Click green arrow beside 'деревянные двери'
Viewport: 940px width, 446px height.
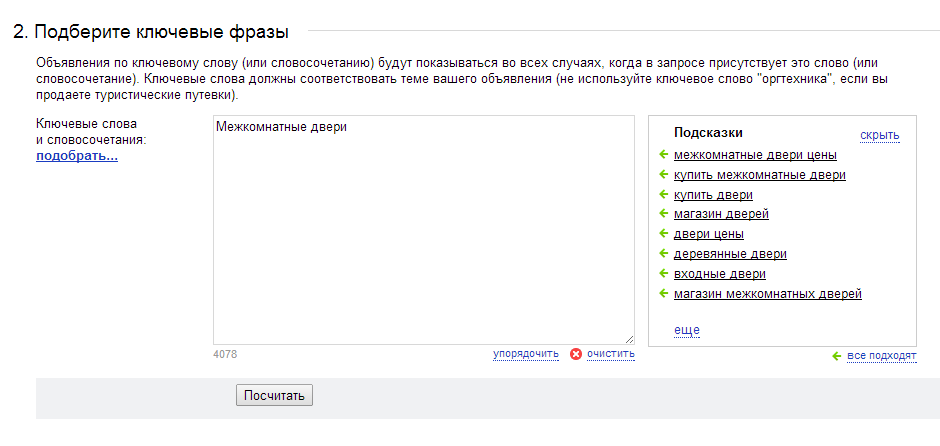click(664, 253)
